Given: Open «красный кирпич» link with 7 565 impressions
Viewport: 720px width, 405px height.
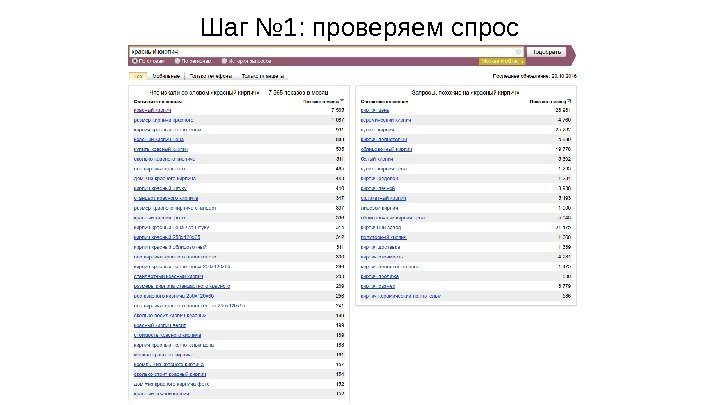Looking at the screenshot, I should pyautogui.click(x=151, y=109).
